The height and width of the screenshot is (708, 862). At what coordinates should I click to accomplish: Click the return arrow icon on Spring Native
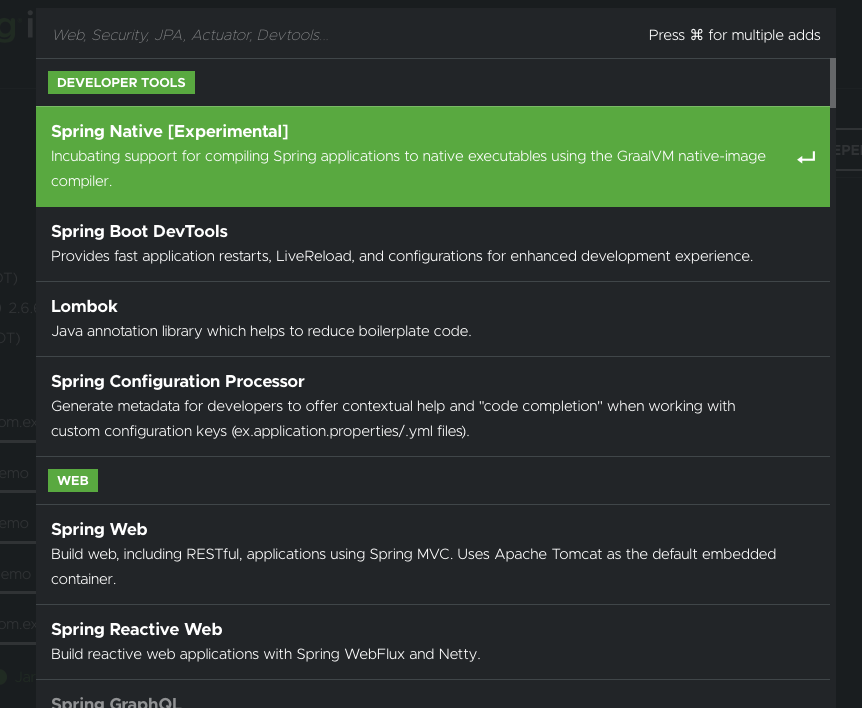(806, 158)
